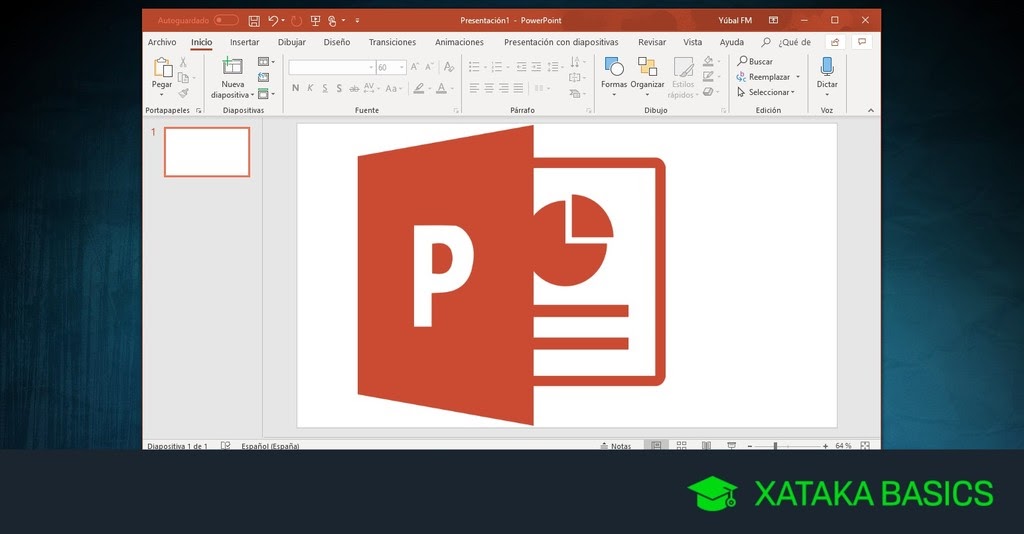1024x534 pixels.
Task: Click the font name combo box
Action: [x=331, y=67]
